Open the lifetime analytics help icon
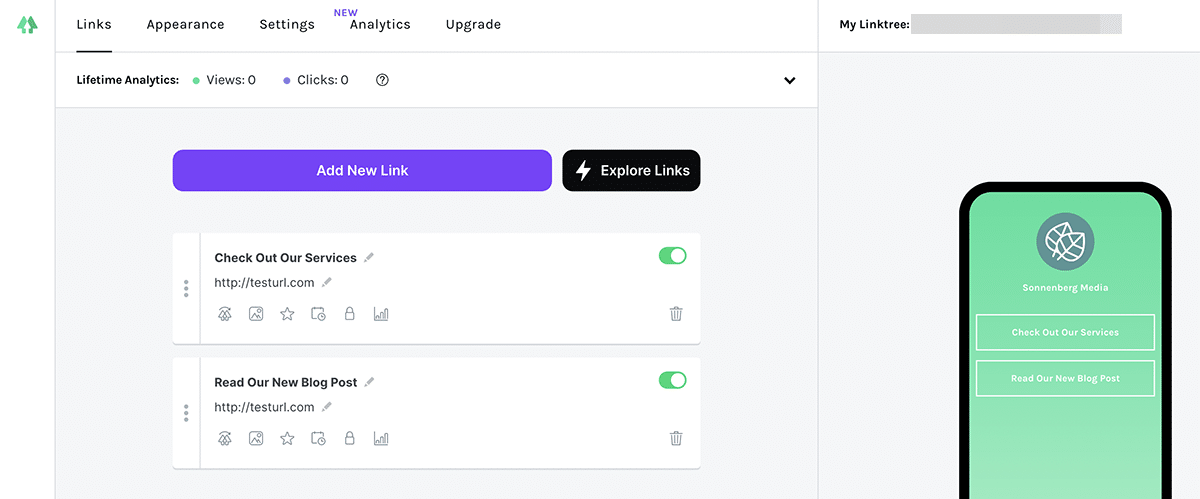Image resolution: width=1200 pixels, height=499 pixels. (382, 80)
